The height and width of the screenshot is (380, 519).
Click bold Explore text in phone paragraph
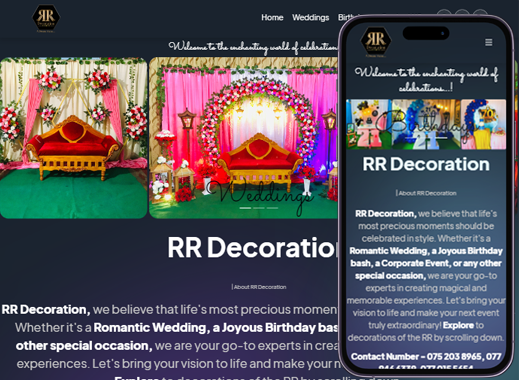[x=458, y=325]
